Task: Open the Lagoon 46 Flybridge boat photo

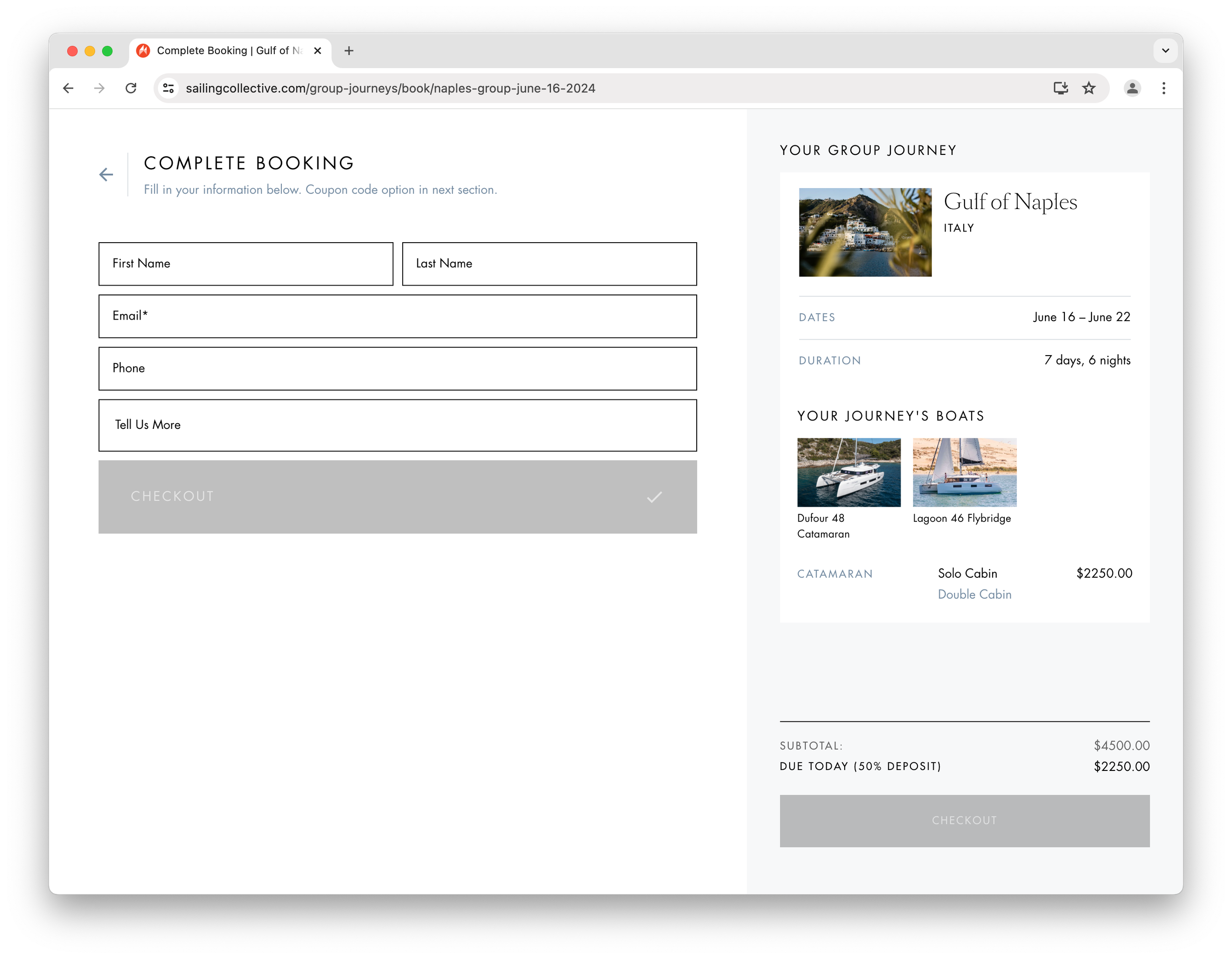Action: 964,472
